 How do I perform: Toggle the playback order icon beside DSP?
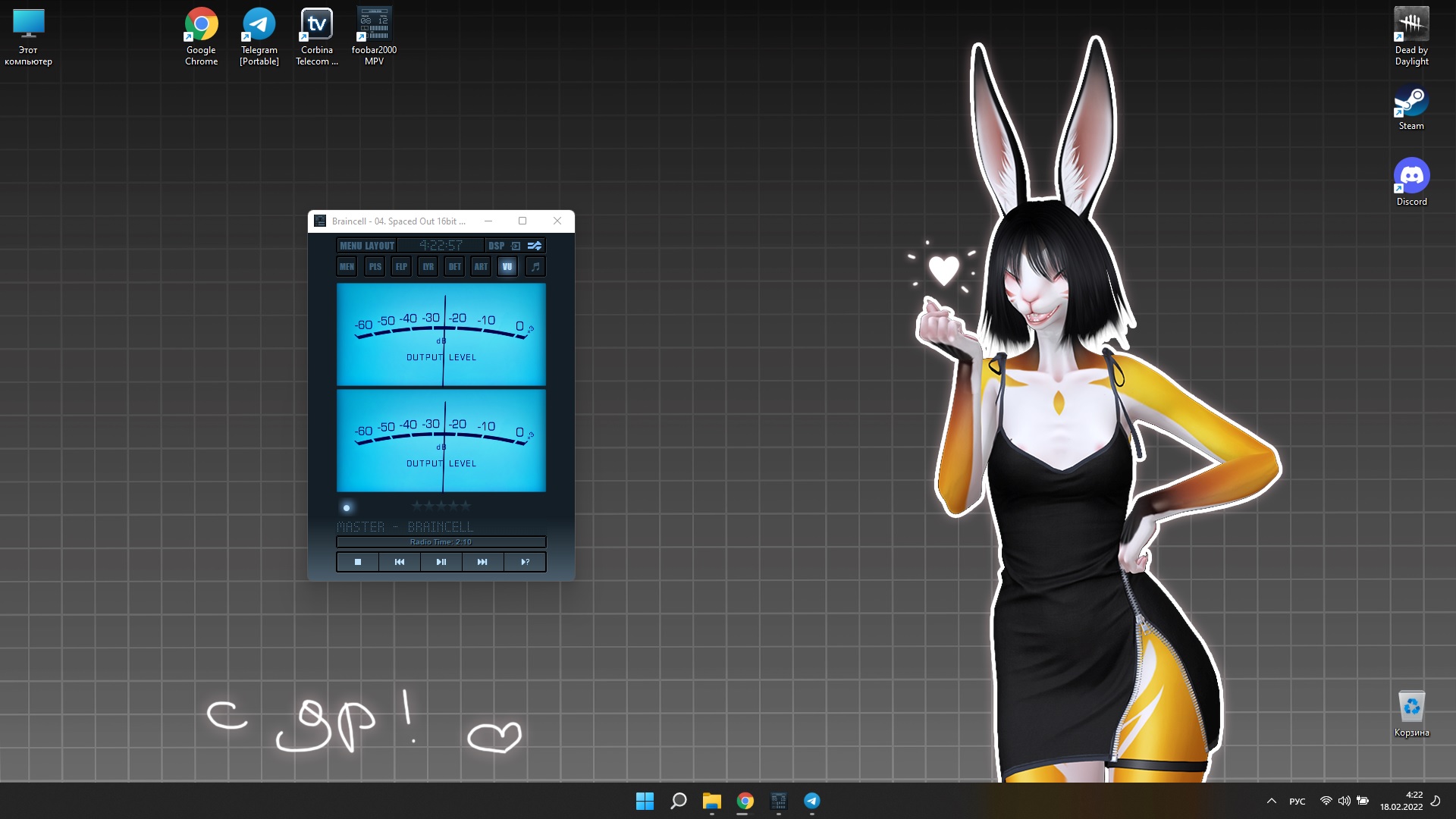pos(516,246)
